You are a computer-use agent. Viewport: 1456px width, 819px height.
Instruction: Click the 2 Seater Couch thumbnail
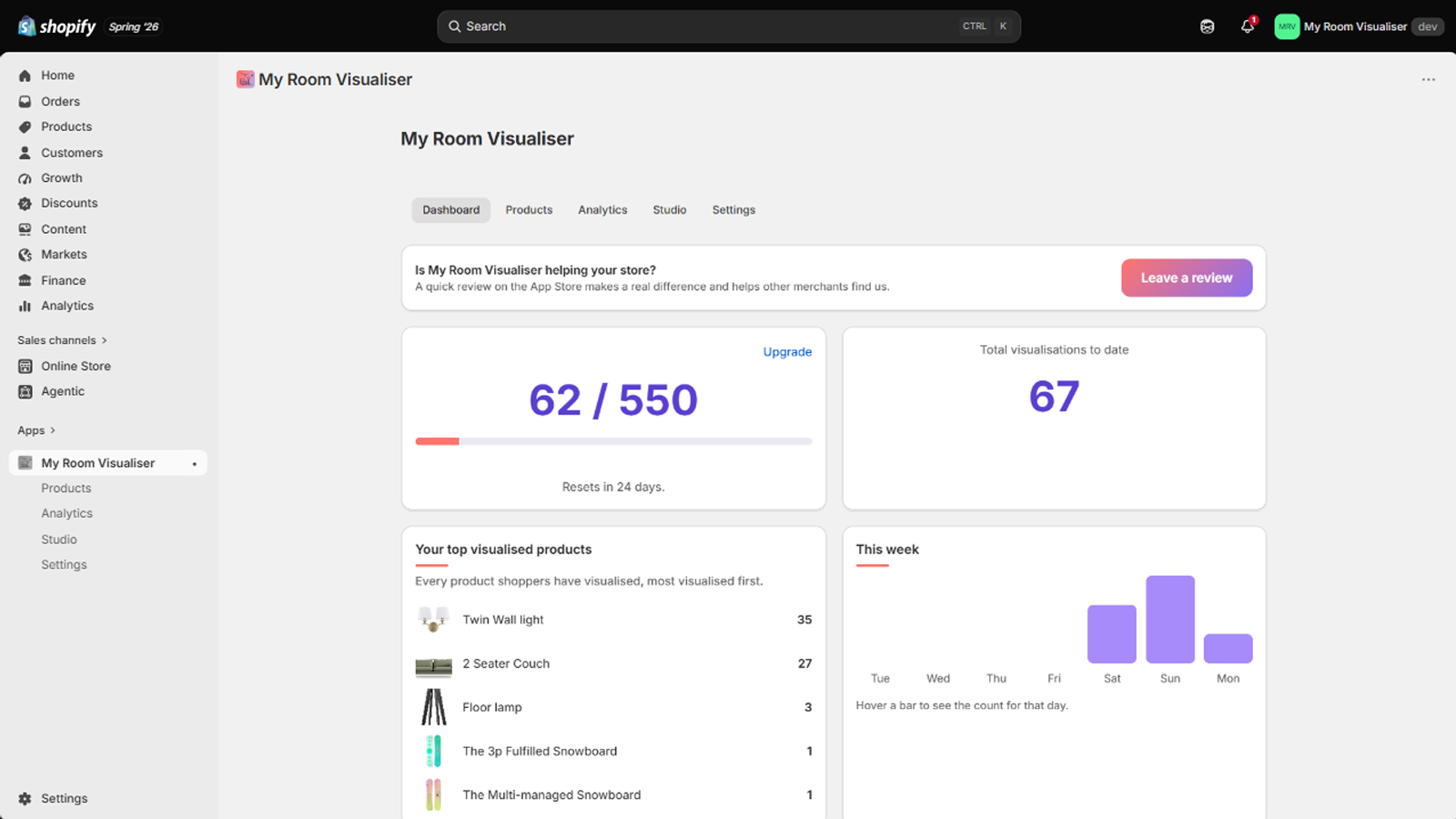[433, 667]
